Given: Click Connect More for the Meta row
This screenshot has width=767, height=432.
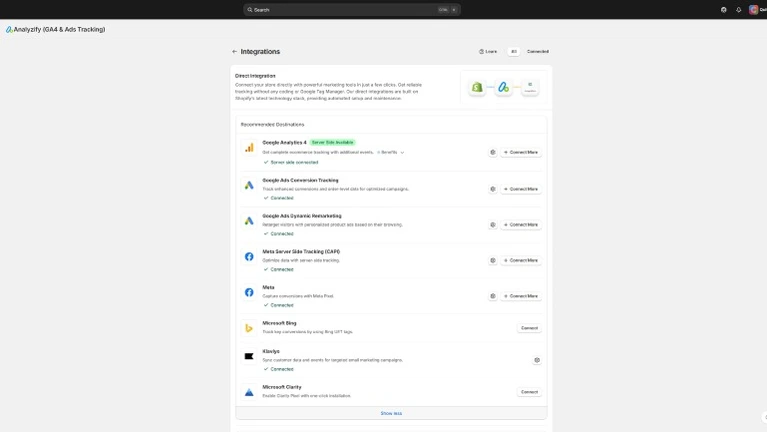Looking at the screenshot, I should (520, 296).
